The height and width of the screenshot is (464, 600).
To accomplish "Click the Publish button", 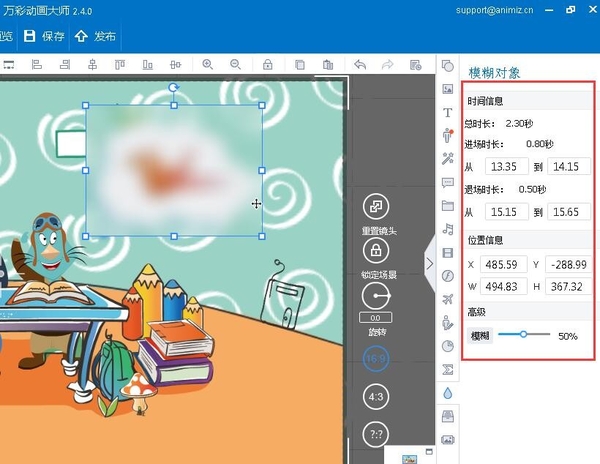I will 96,36.
